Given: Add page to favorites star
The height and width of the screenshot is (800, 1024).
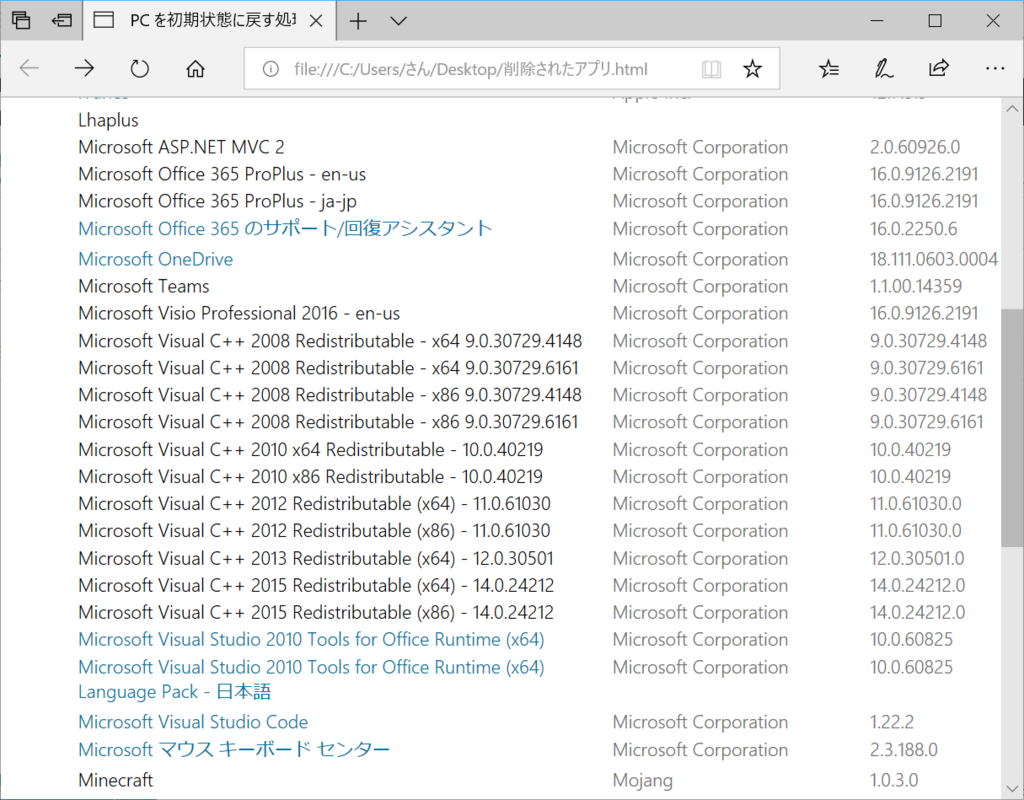Looking at the screenshot, I should coord(752,69).
